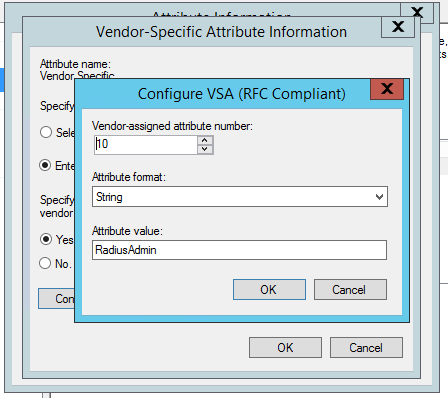Decrement the vendor-assigned attribute number spinner
This screenshot has width=448, height=398.
[x=205, y=149]
